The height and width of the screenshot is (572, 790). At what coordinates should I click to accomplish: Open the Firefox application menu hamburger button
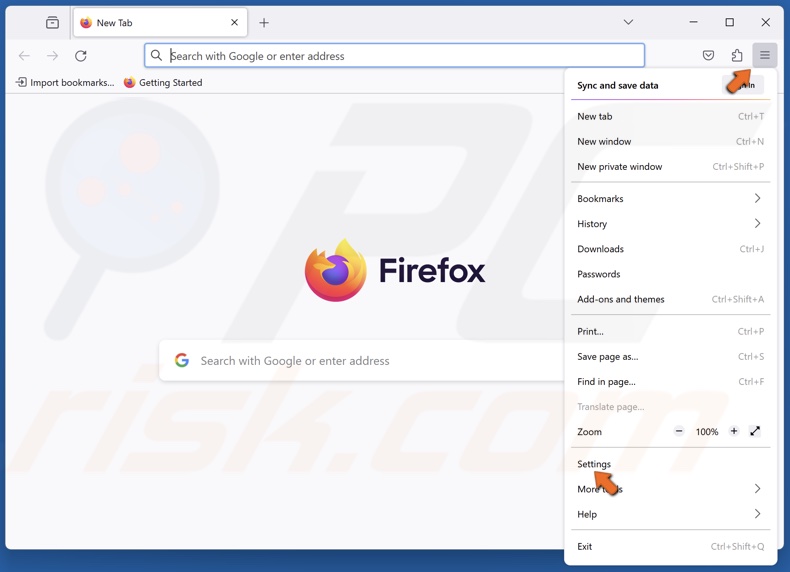tap(764, 55)
